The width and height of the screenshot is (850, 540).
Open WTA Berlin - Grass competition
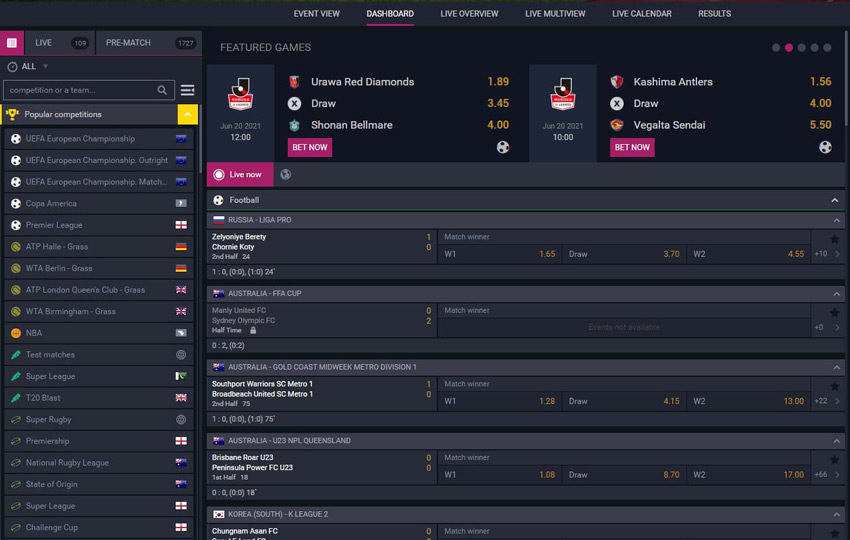99,268
